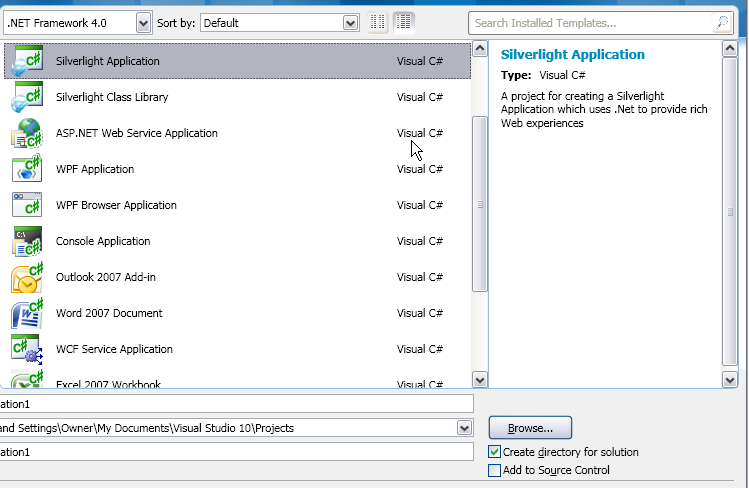
Task: Click the description pane scroll up arrow
Action: click(729, 48)
